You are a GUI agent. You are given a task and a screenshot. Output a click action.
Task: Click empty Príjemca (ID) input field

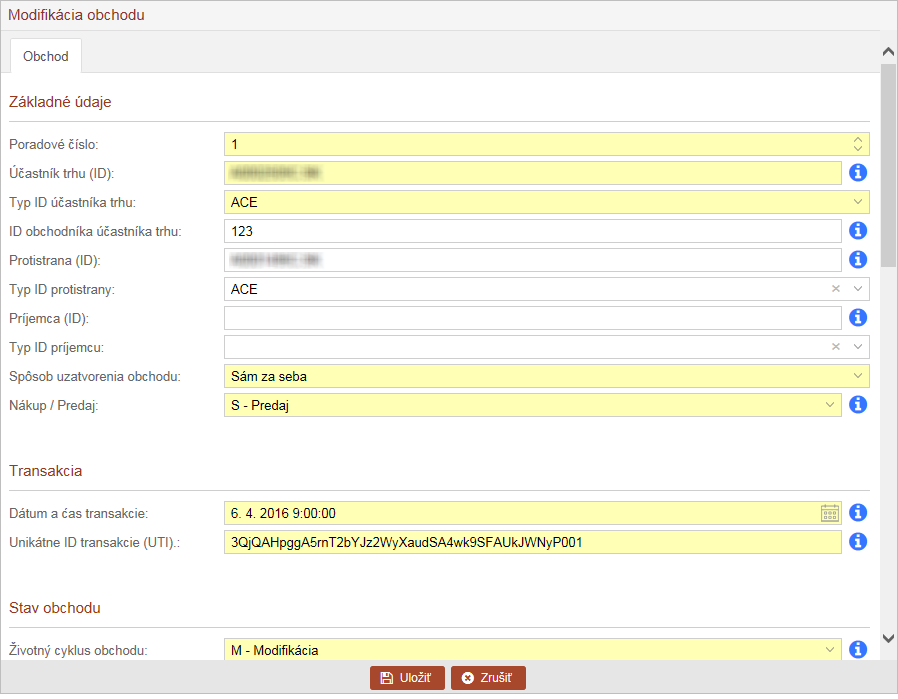(x=533, y=318)
